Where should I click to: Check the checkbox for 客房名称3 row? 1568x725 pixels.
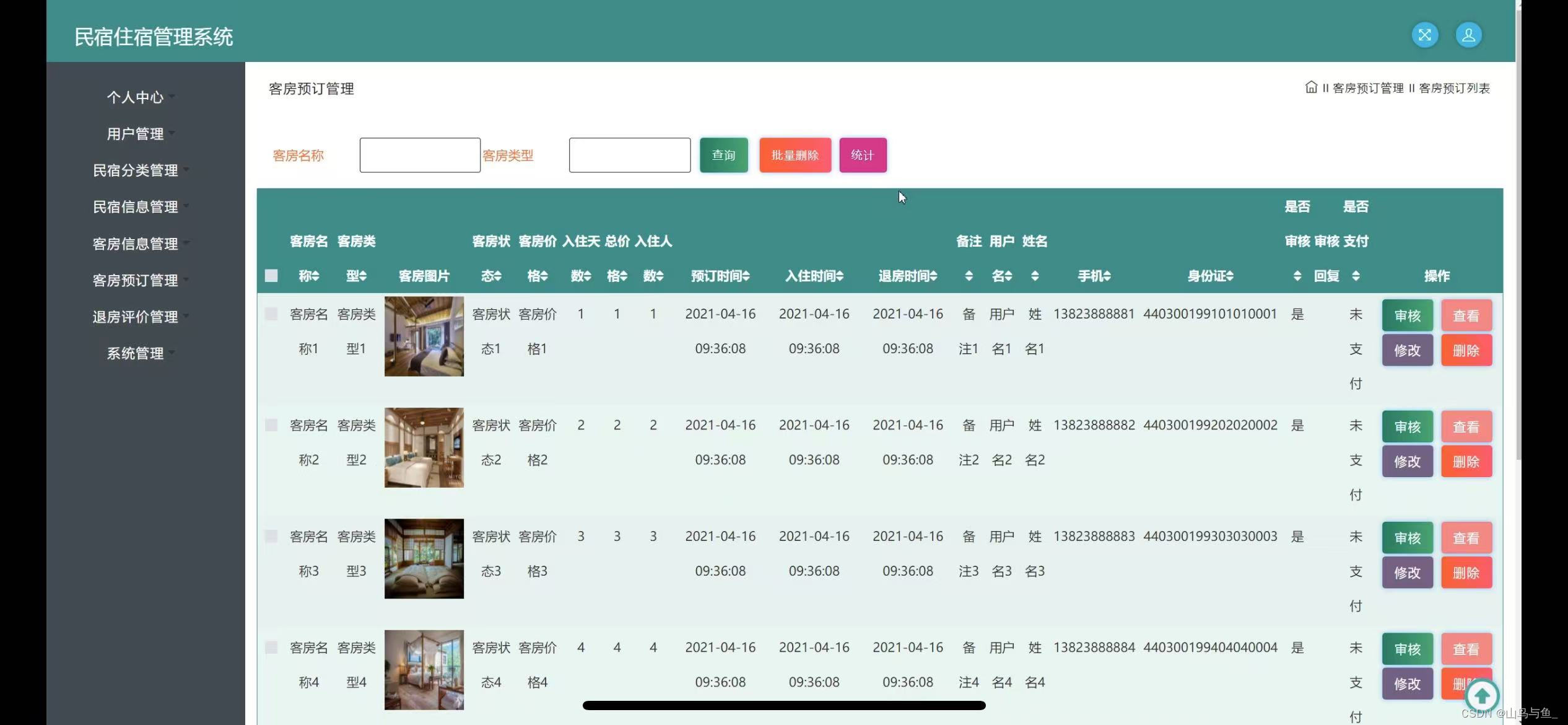click(271, 537)
